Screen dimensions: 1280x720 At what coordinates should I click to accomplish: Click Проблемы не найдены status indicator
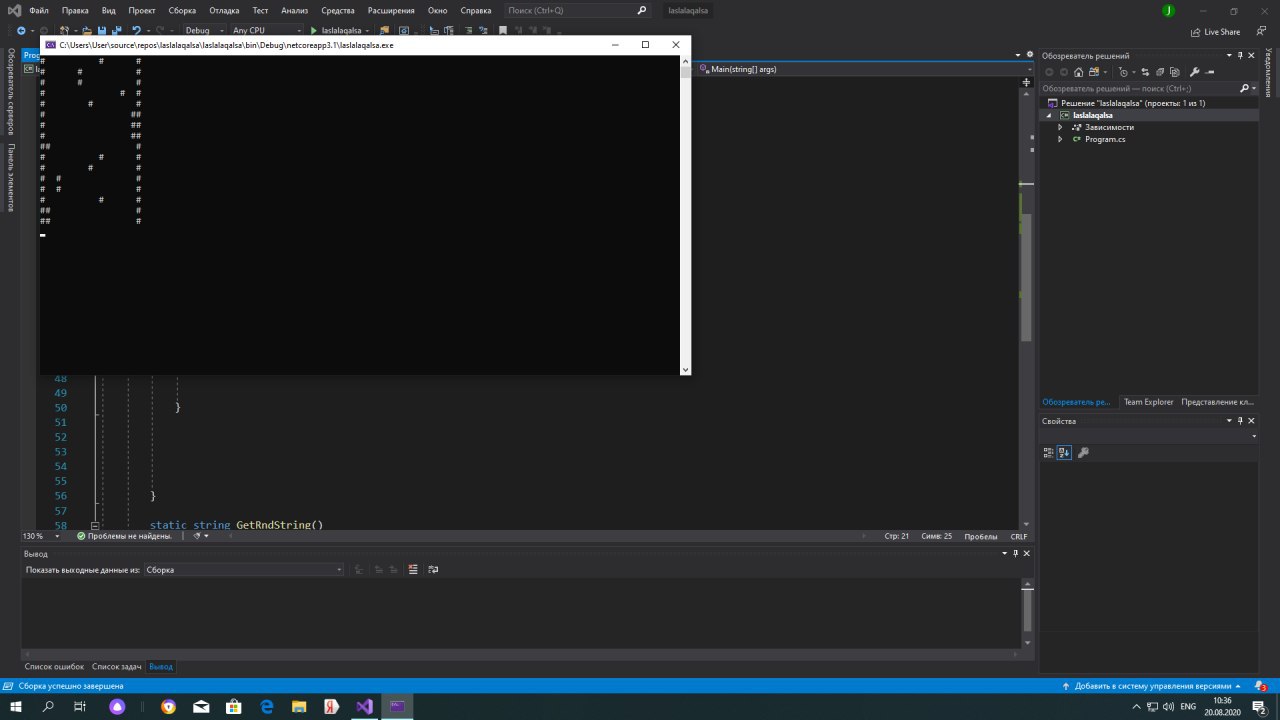click(x=124, y=536)
